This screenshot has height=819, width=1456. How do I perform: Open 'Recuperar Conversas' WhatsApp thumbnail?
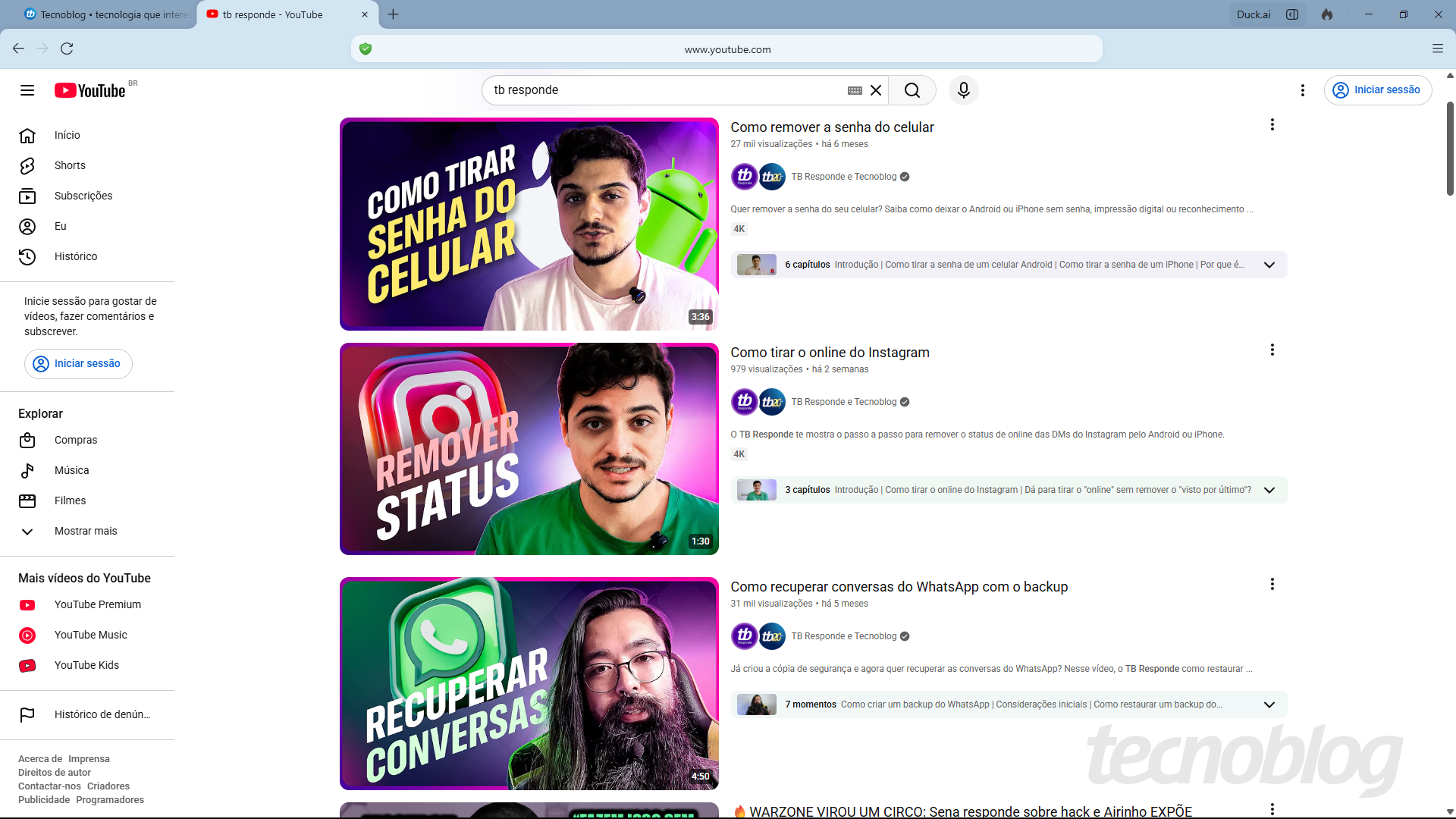529,683
